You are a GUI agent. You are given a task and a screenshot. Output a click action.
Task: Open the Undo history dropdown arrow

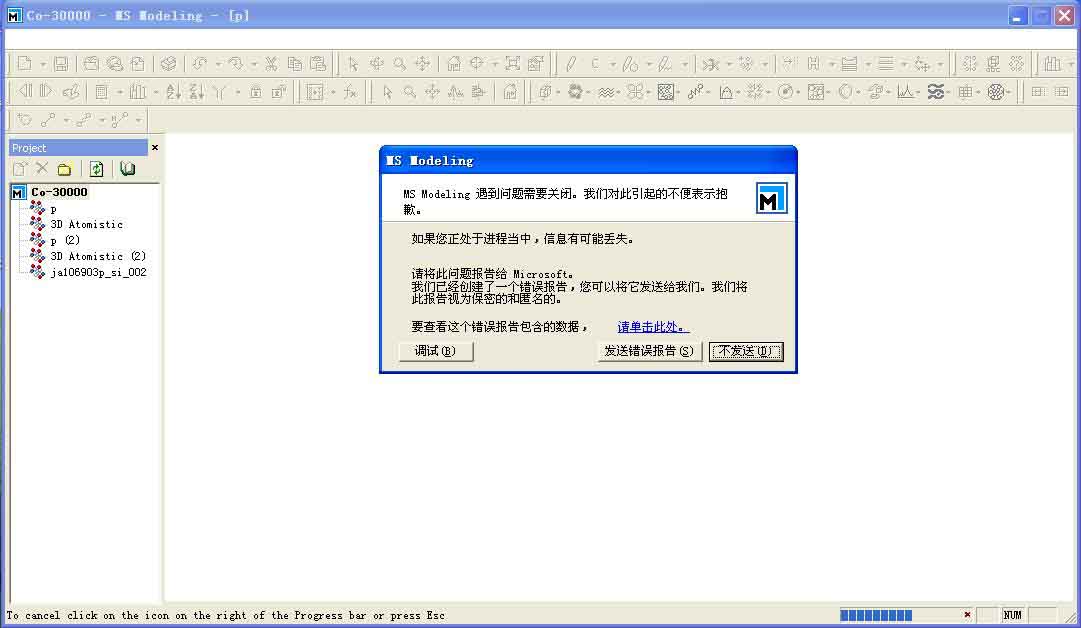coord(218,64)
